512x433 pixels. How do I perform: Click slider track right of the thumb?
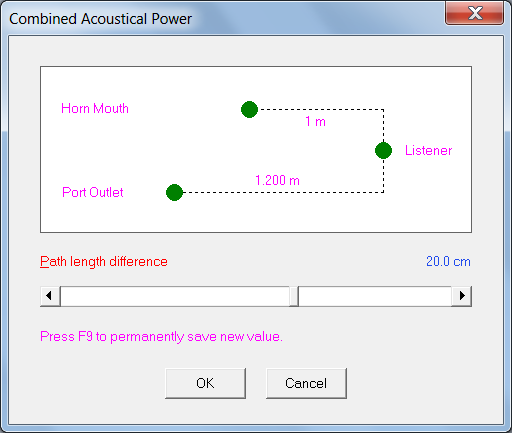pyautogui.click(x=375, y=296)
